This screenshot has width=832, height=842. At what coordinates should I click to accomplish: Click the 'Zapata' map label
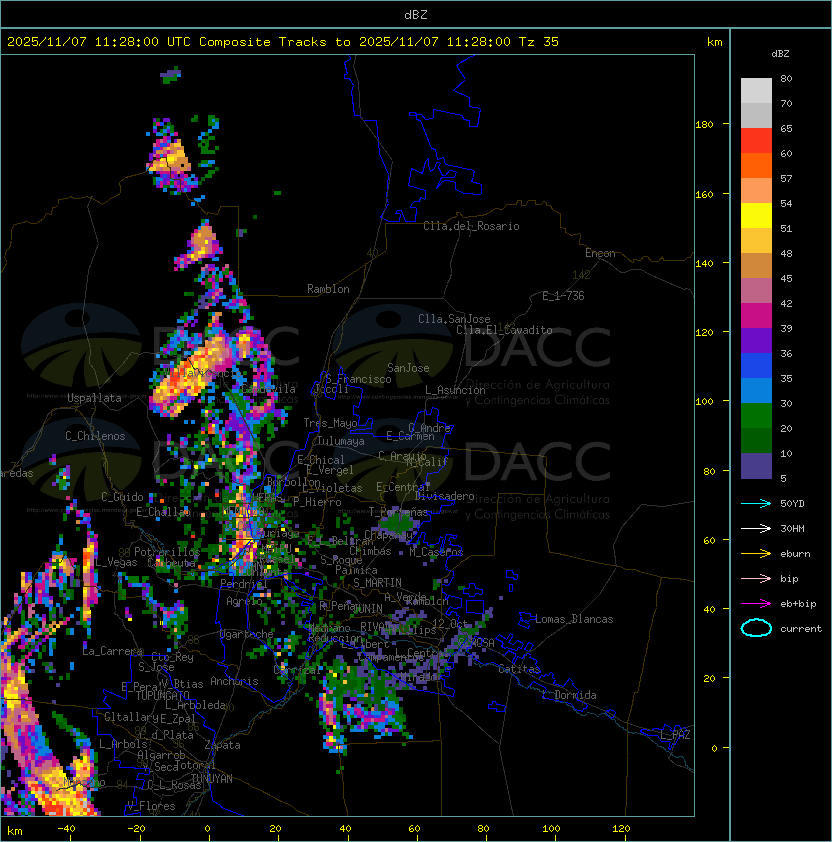point(222,745)
